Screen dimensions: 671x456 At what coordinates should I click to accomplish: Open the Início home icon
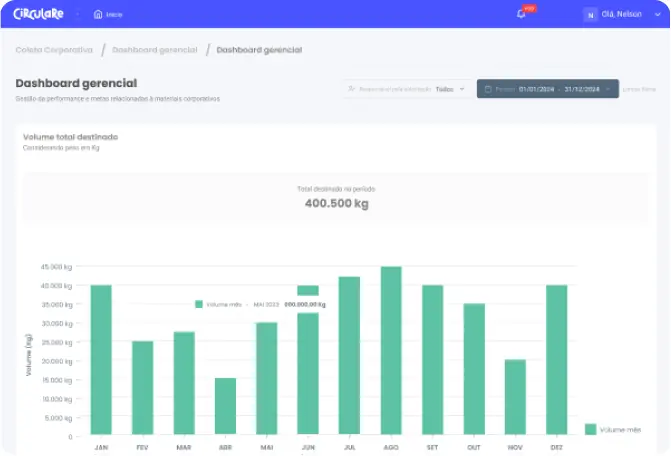point(98,15)
